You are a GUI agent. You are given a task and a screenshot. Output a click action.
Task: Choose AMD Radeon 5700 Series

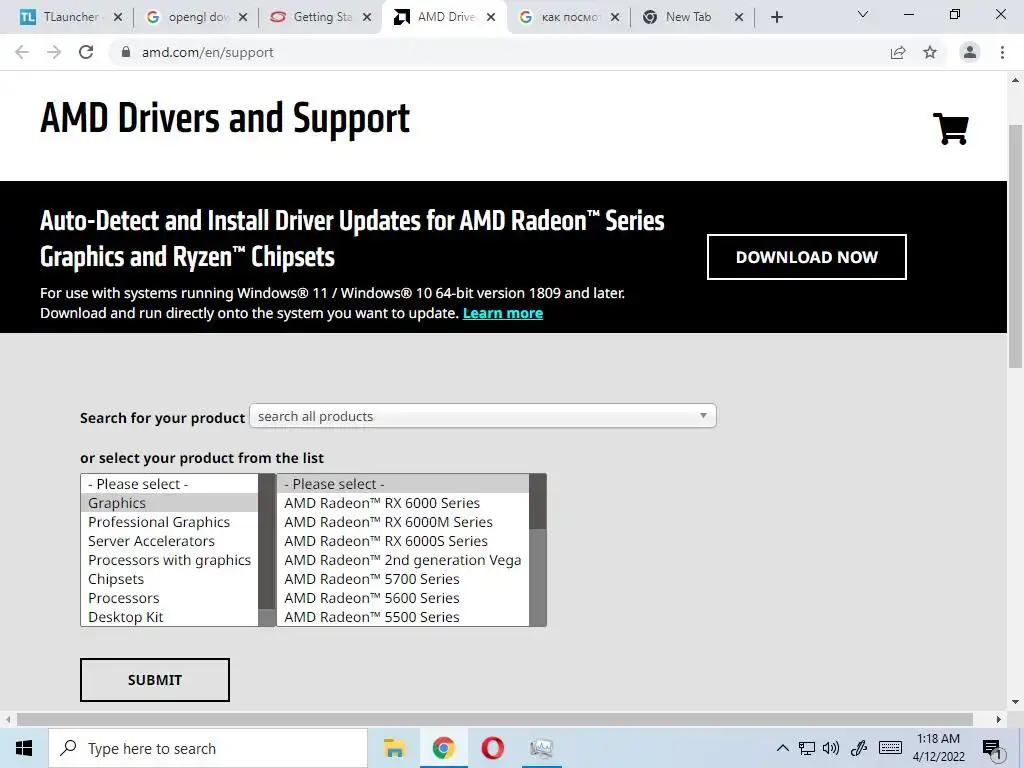(403, 579)
